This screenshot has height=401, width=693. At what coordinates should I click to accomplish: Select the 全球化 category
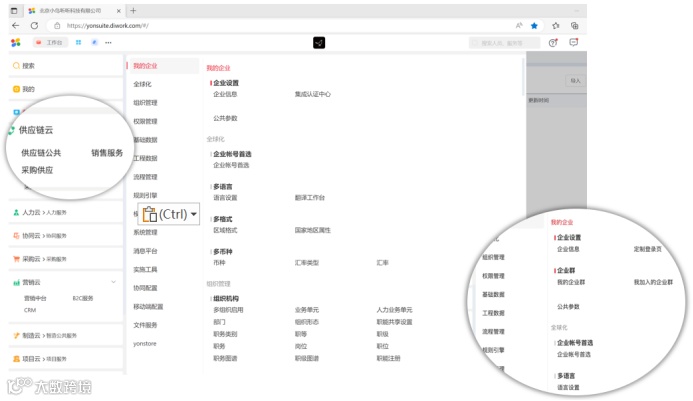click(142, 84)
